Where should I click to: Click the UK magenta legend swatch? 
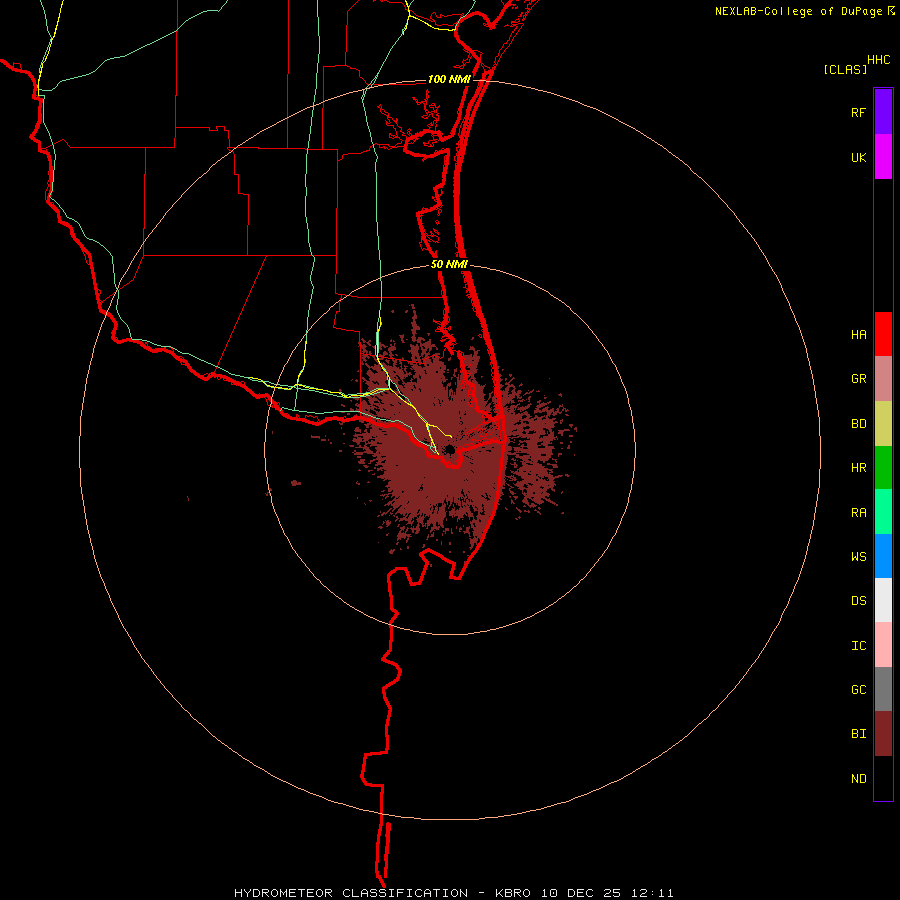883,157
